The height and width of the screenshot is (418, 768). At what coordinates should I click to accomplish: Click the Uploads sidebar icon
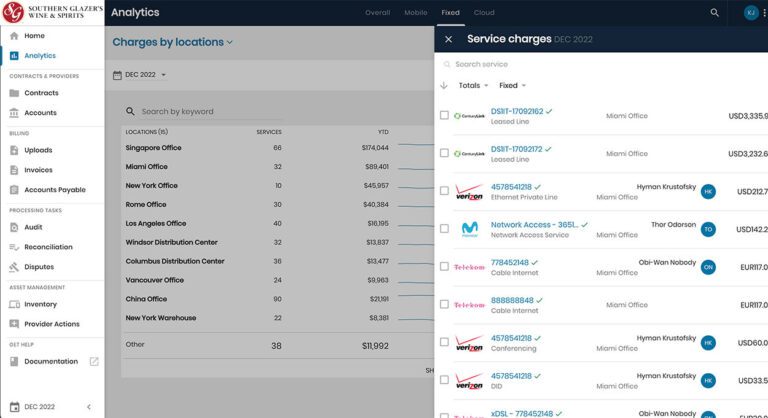click(x=14, y=150)
